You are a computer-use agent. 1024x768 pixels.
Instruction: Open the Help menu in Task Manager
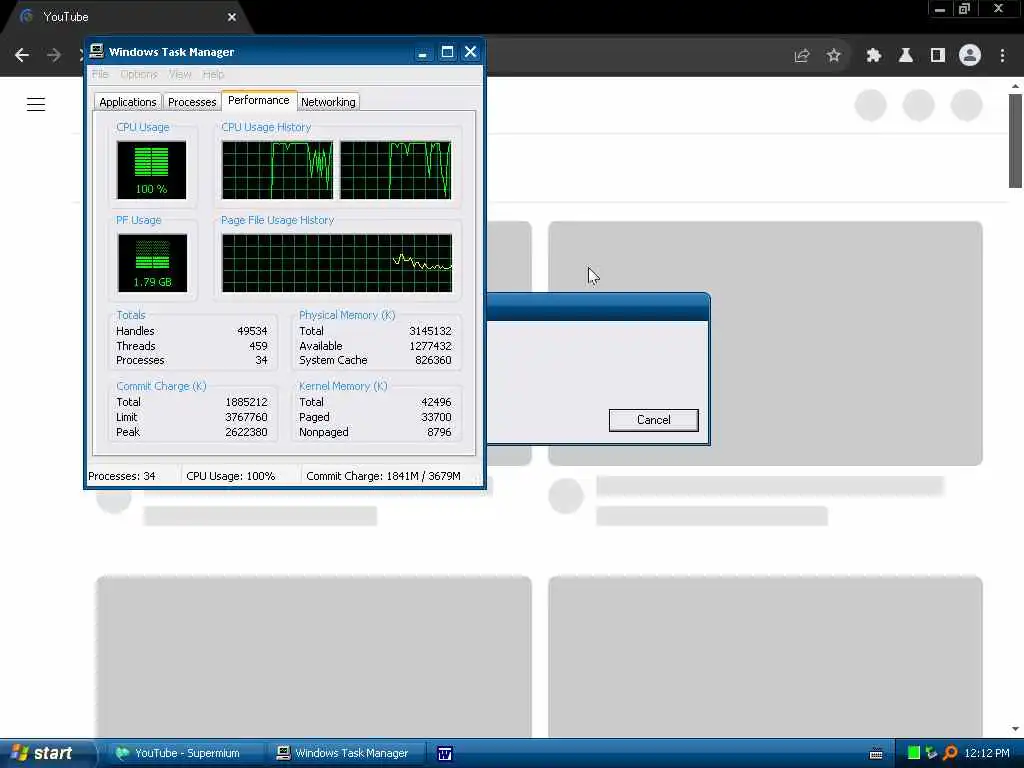point(213,74)
